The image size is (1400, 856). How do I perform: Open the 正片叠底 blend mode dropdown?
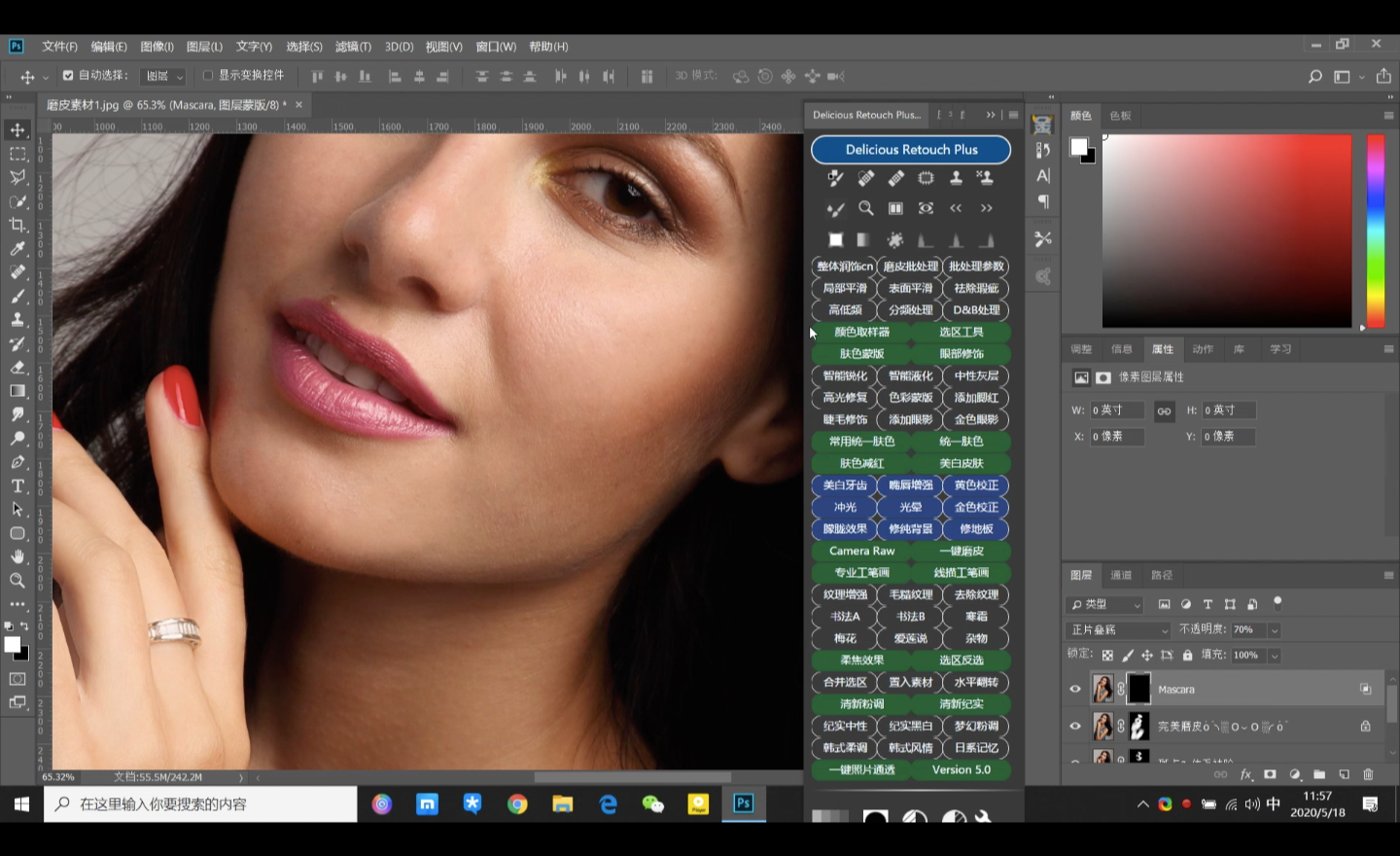click(x=1118, y=630)
